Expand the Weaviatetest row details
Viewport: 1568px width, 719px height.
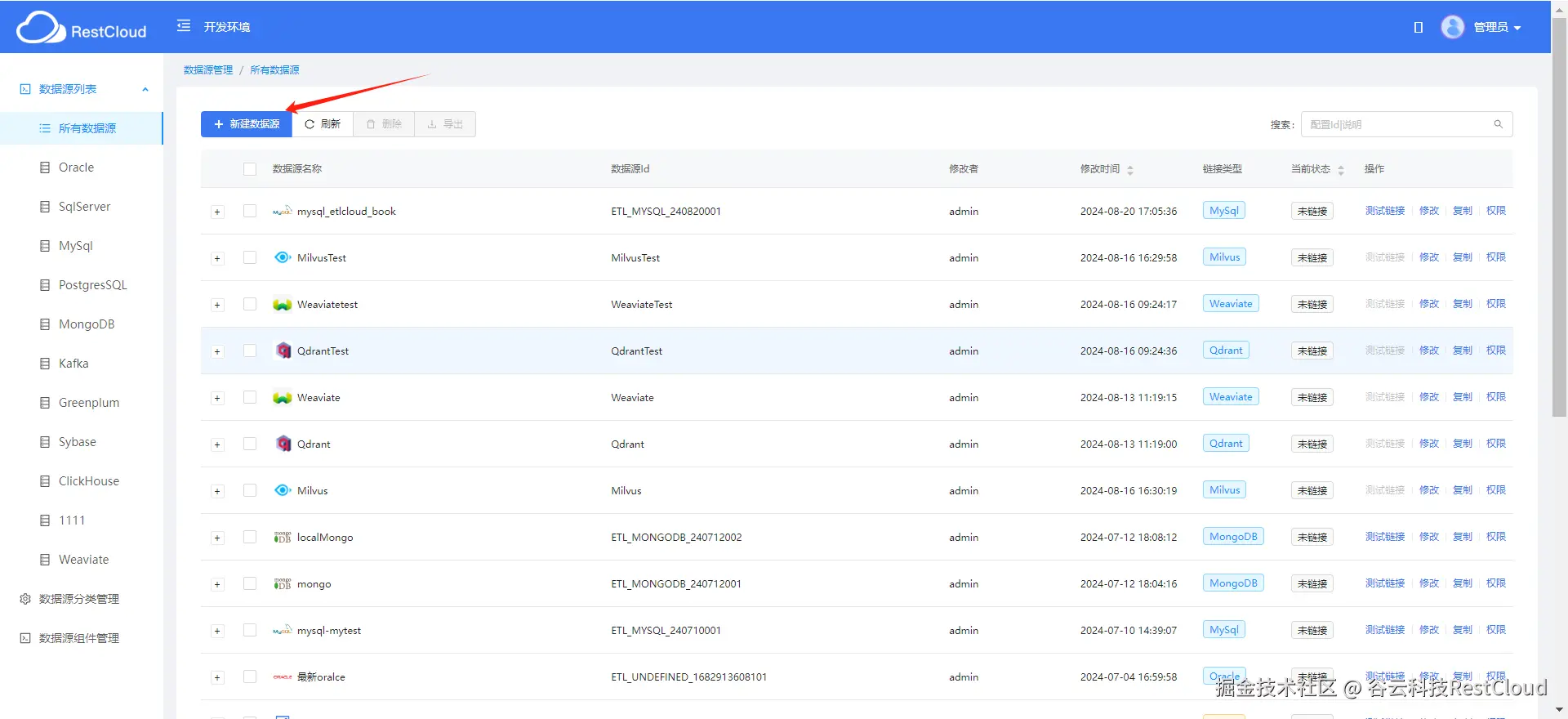(x=217, y=305)
